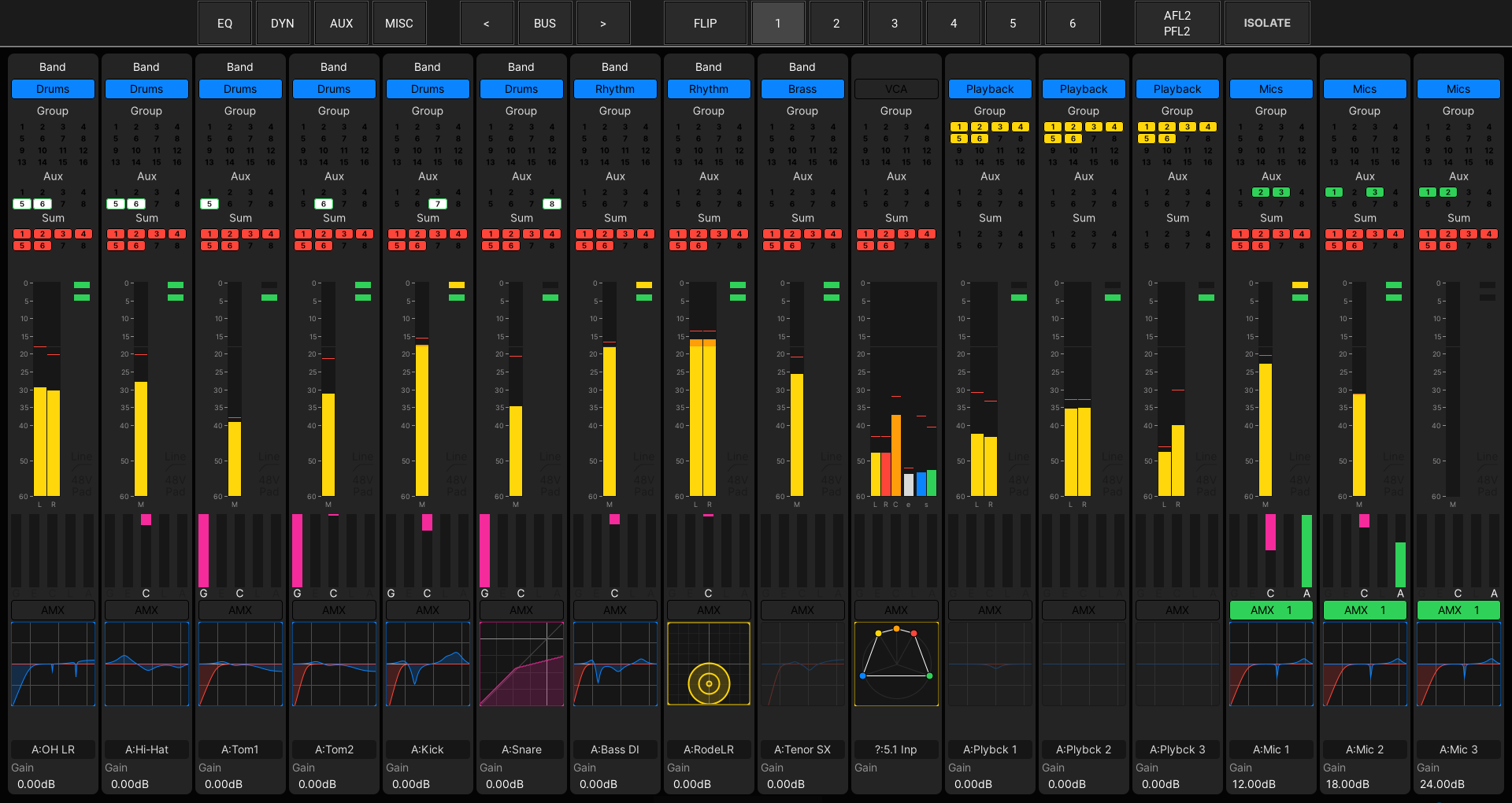Toggle the ISOLATE button
Screen dimensions: 1512x803
(1266, 23)
